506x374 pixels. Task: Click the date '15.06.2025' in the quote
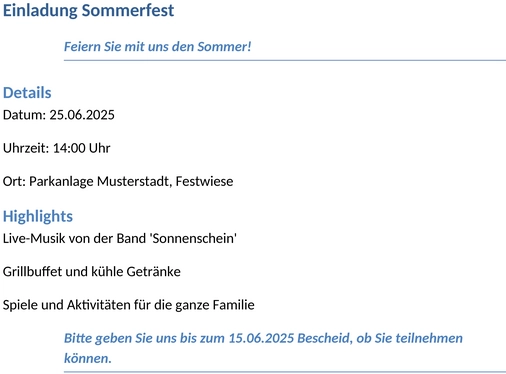click(x=261, y=338)
